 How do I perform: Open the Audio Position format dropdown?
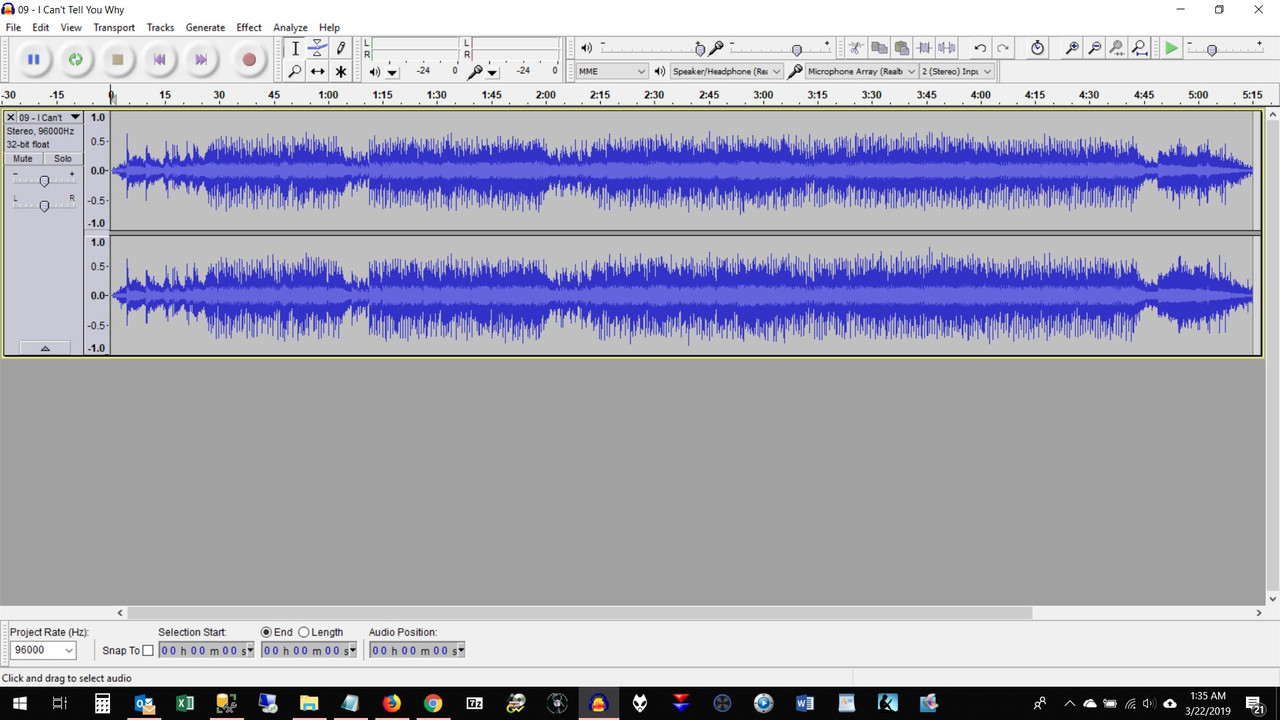click(x=460, y=650)
